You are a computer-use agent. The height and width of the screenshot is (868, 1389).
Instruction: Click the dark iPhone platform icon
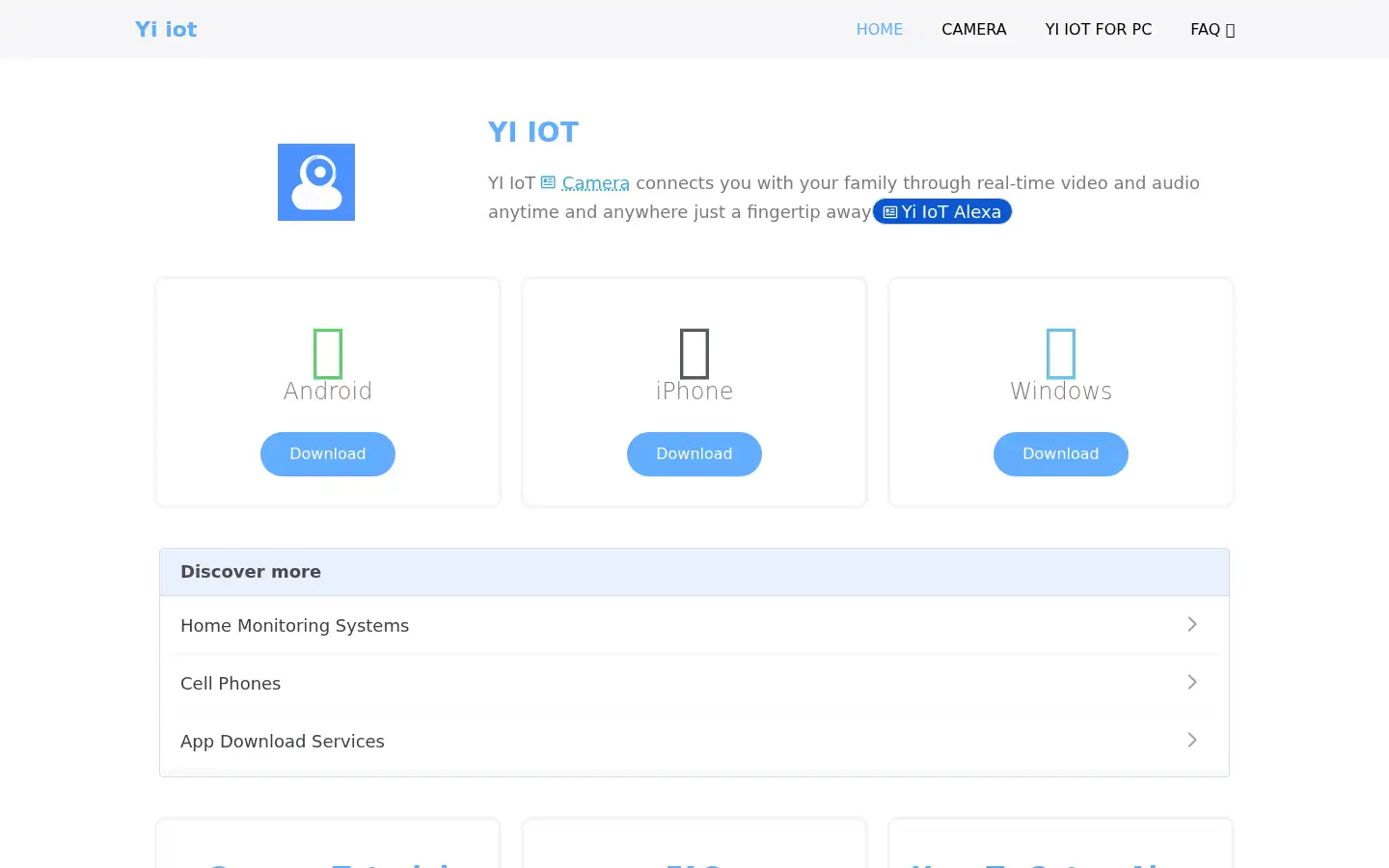[x=694, y=353]
